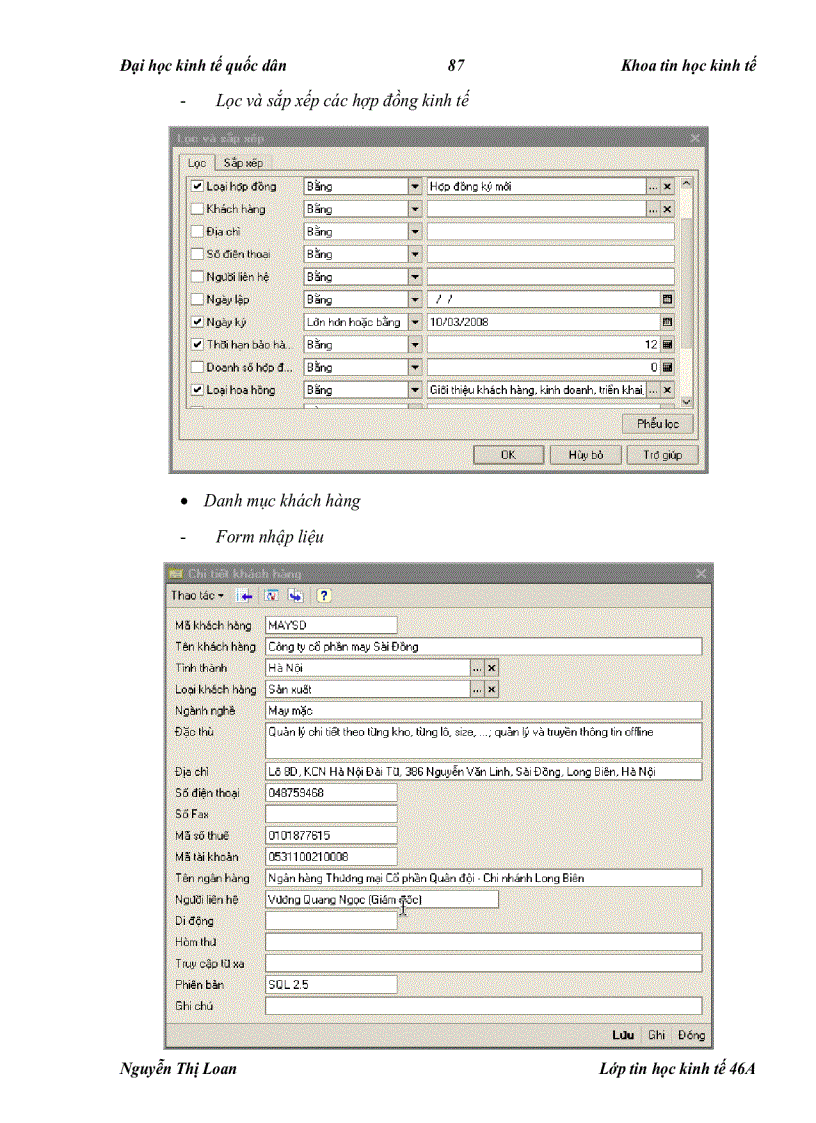
Task: Expand the Ngày ký comparison operator dropdown
Action: click(415, 322)
